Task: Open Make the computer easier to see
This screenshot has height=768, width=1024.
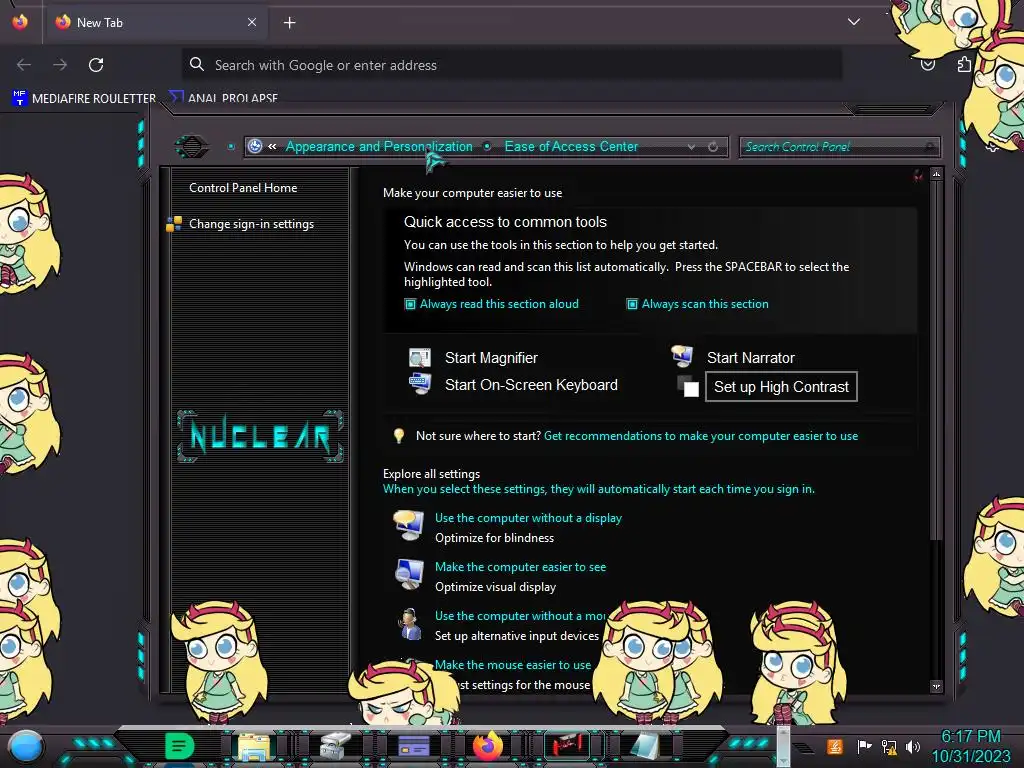Action: tap(520, 567)
